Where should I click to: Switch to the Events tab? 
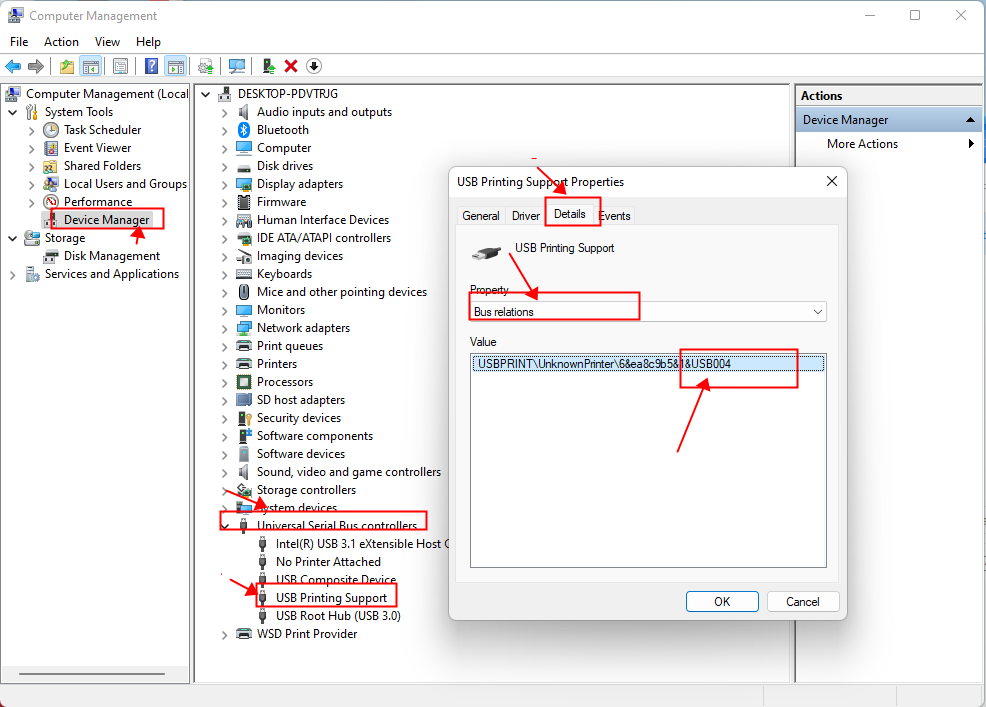614,215
